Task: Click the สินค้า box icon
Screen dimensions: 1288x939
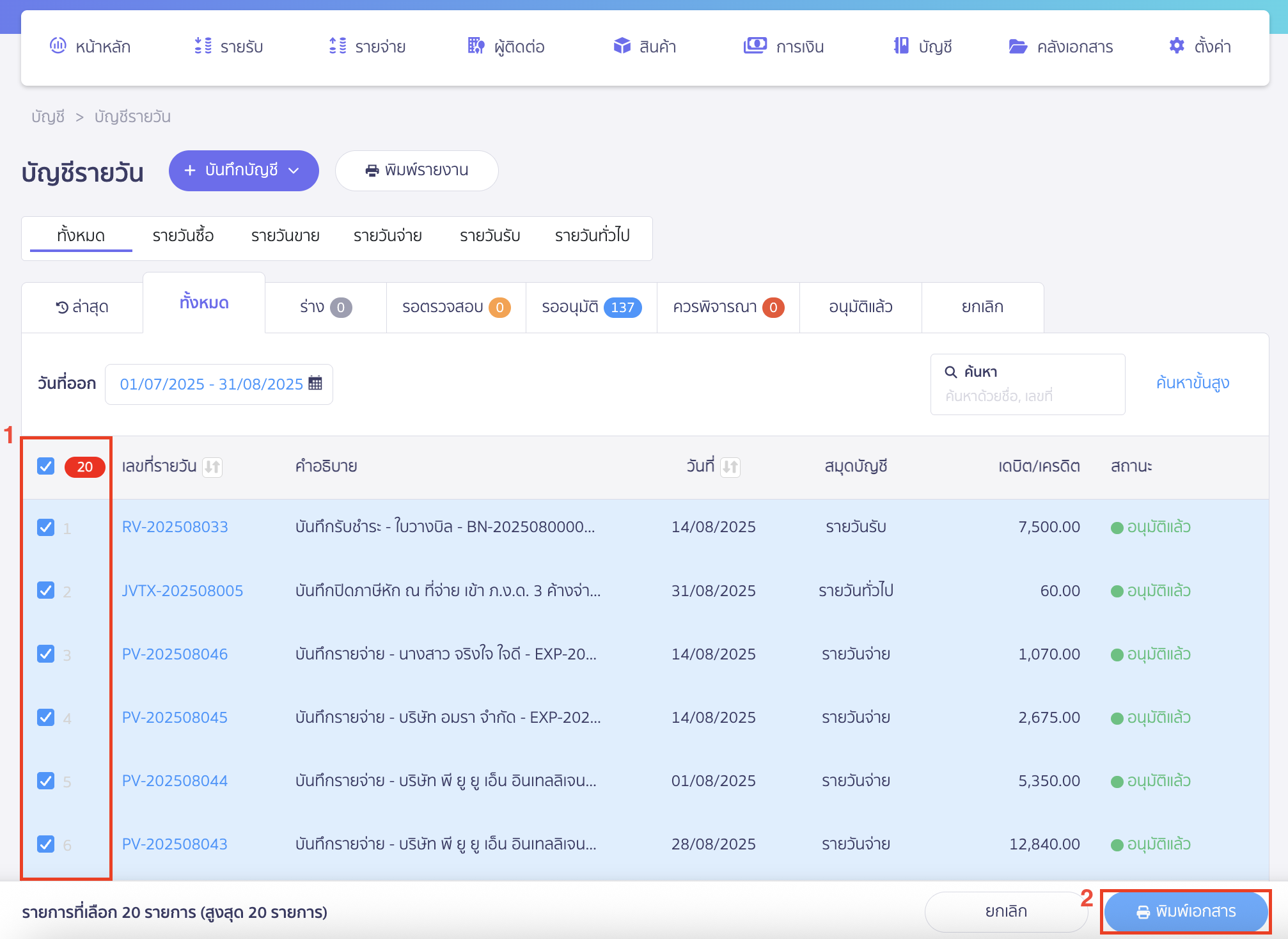Action: pos(622,46)
